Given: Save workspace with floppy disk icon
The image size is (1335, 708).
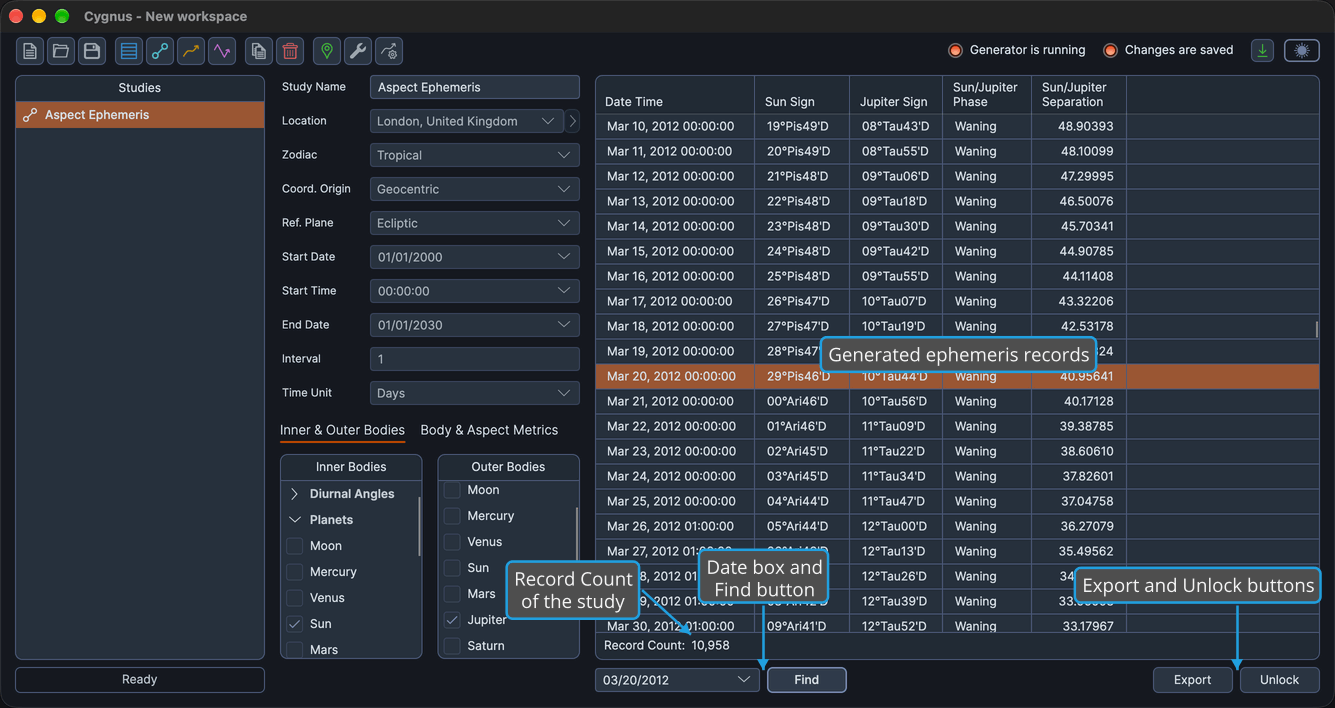Looking at the screenshot, I should (92, 51).
